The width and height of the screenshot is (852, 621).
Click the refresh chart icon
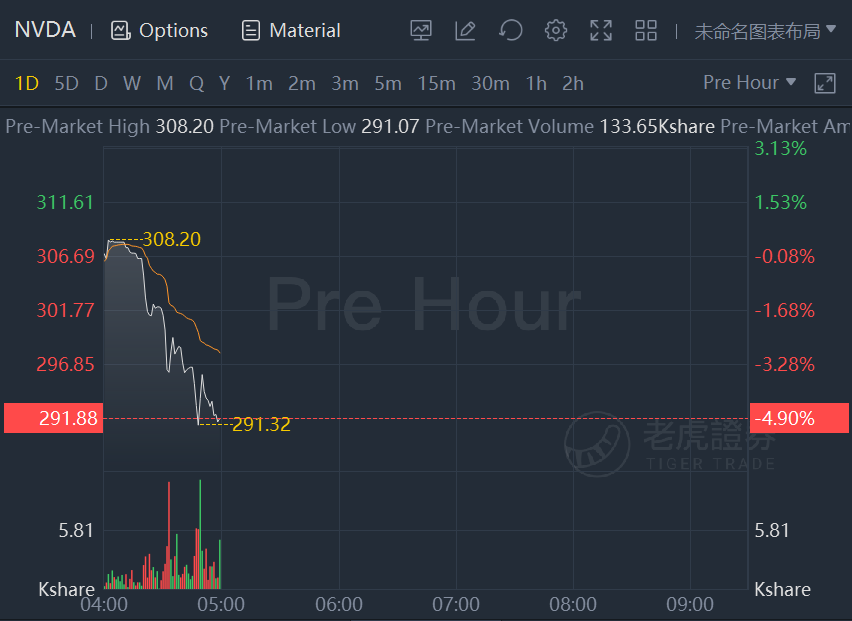[511, 31]
